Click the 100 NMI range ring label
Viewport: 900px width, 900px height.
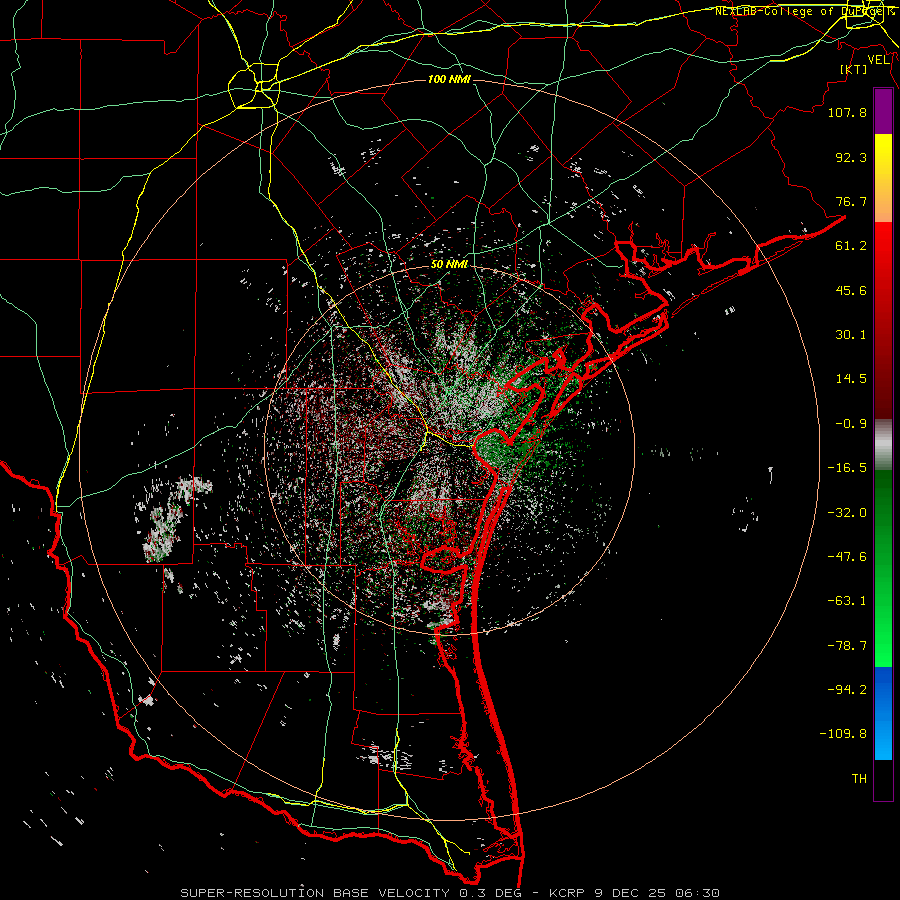pos(449,79)
